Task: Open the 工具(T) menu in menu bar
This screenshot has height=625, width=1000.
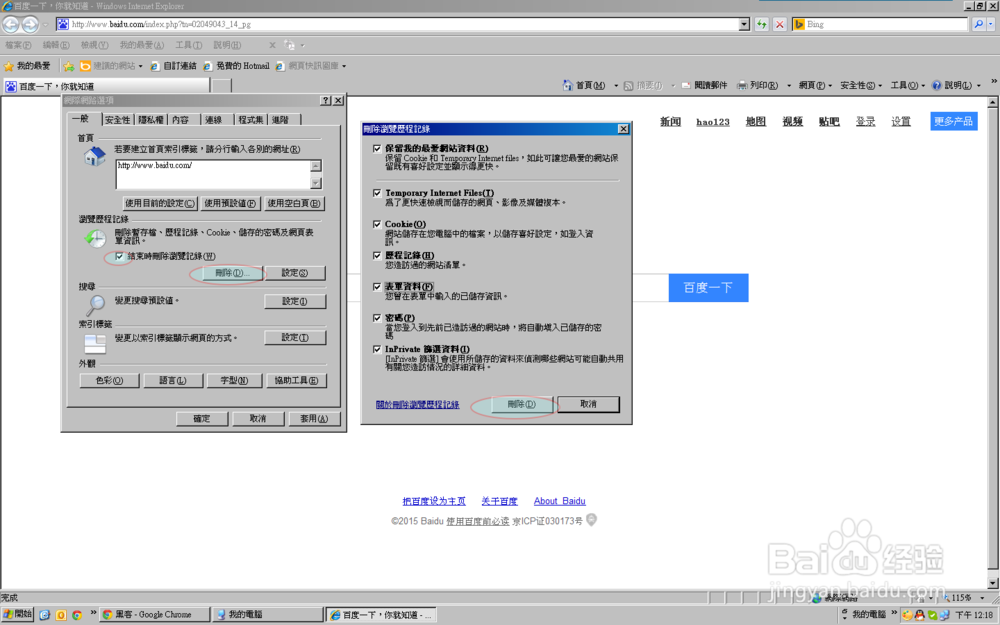Action: [x=189, y=45]
